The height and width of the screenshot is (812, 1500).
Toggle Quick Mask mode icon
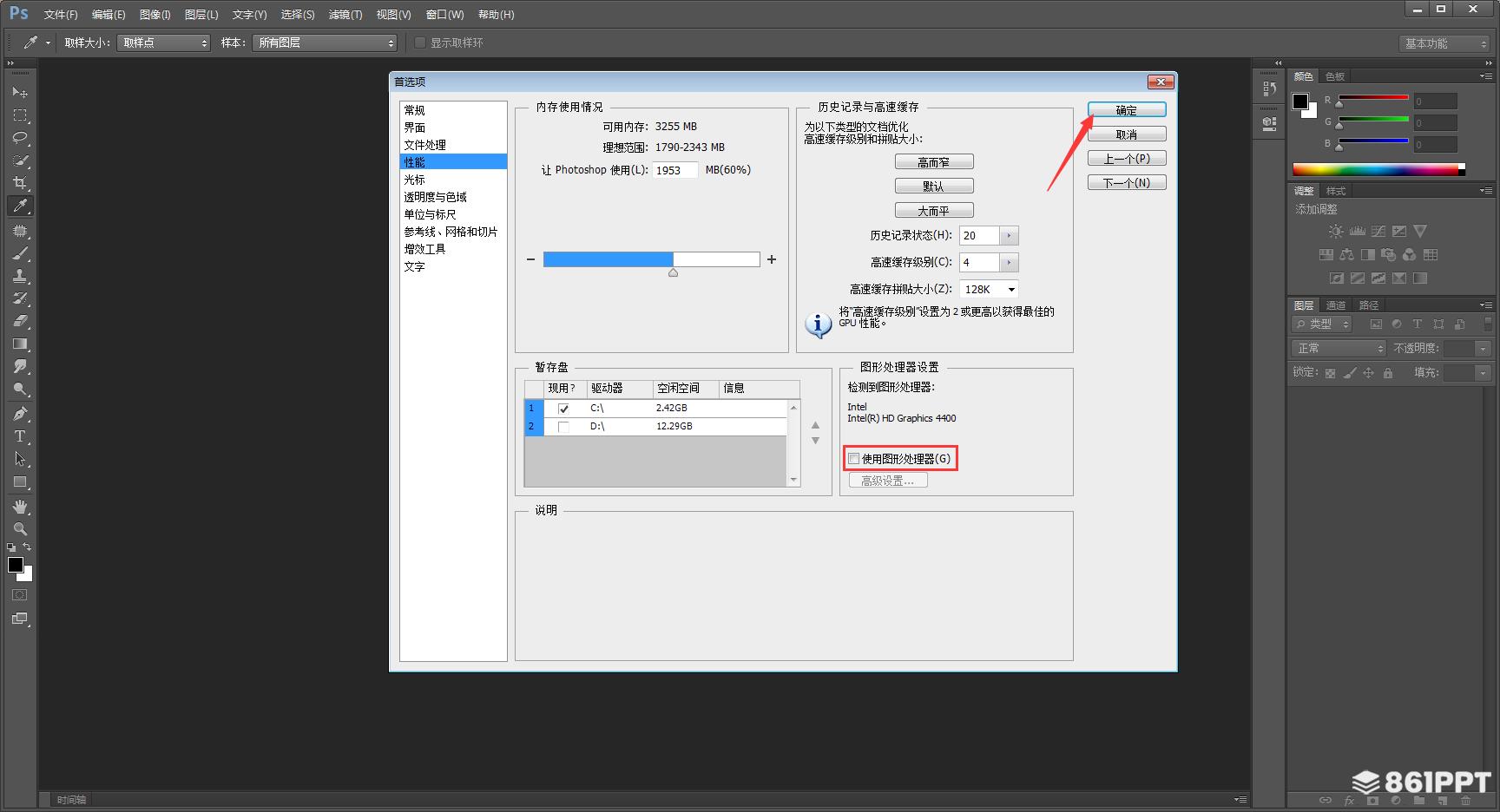tap(20, 595)
